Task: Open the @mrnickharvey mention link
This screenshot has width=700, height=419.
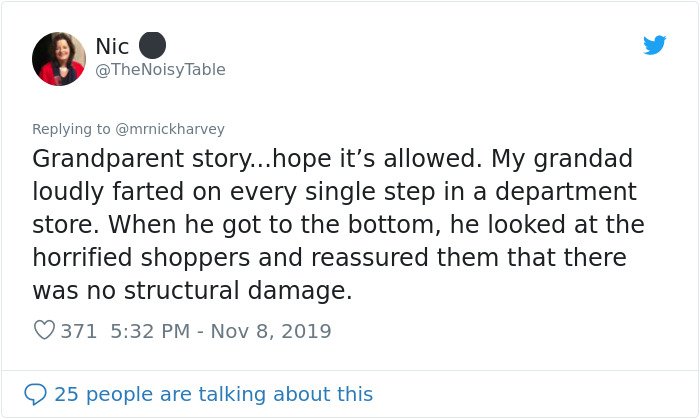Action: (170, 129)
